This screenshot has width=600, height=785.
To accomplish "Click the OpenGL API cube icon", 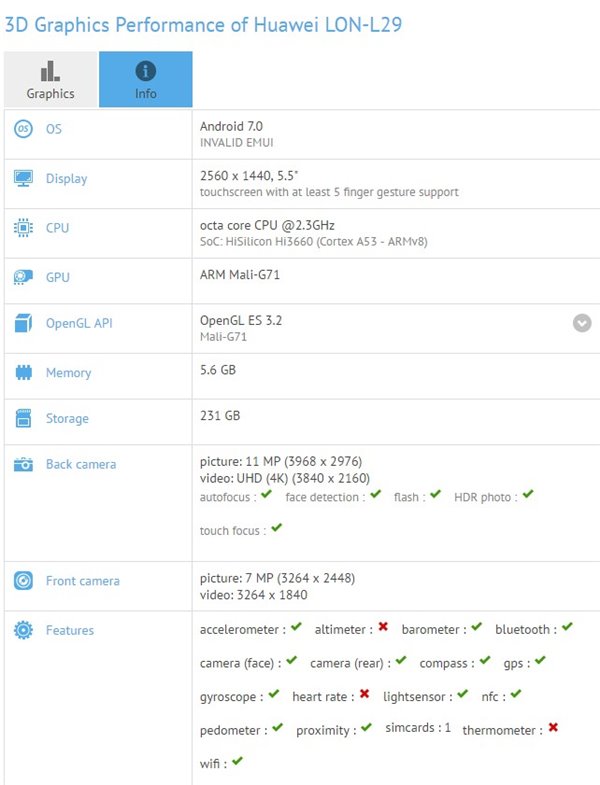I will pos(23,323).
